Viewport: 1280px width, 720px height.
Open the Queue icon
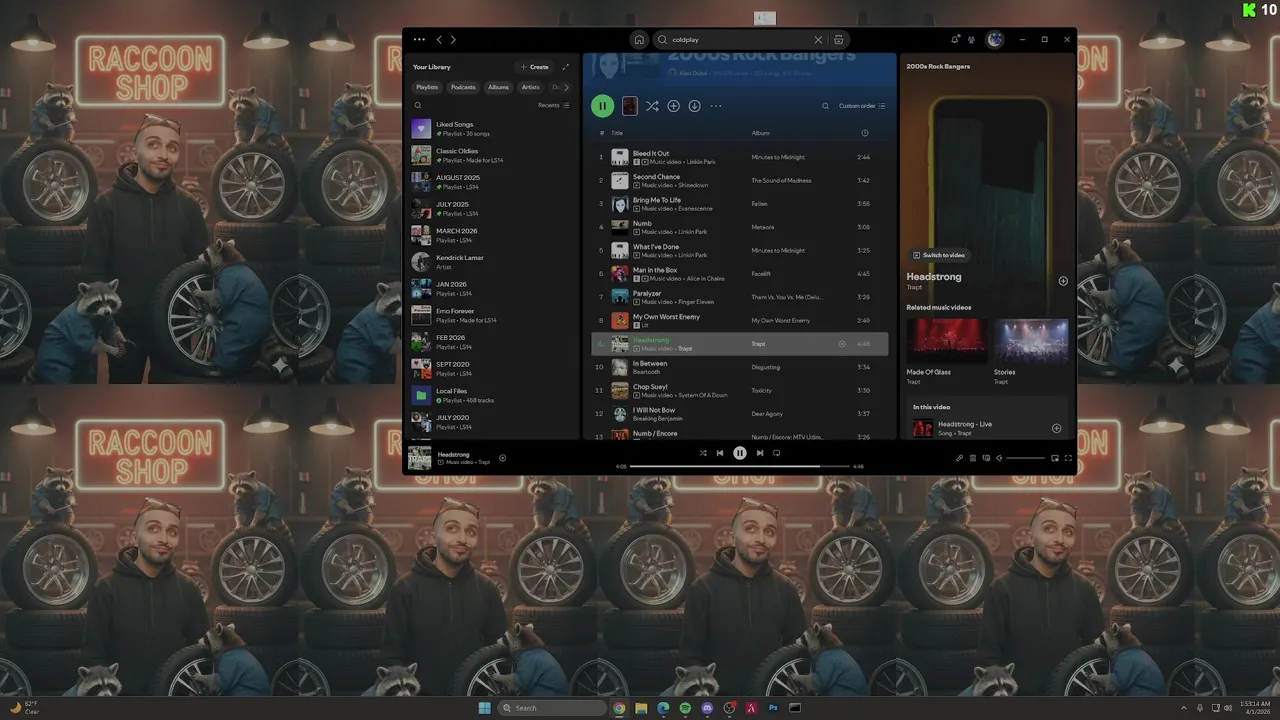pyautogui.click(x=973, y=458)
